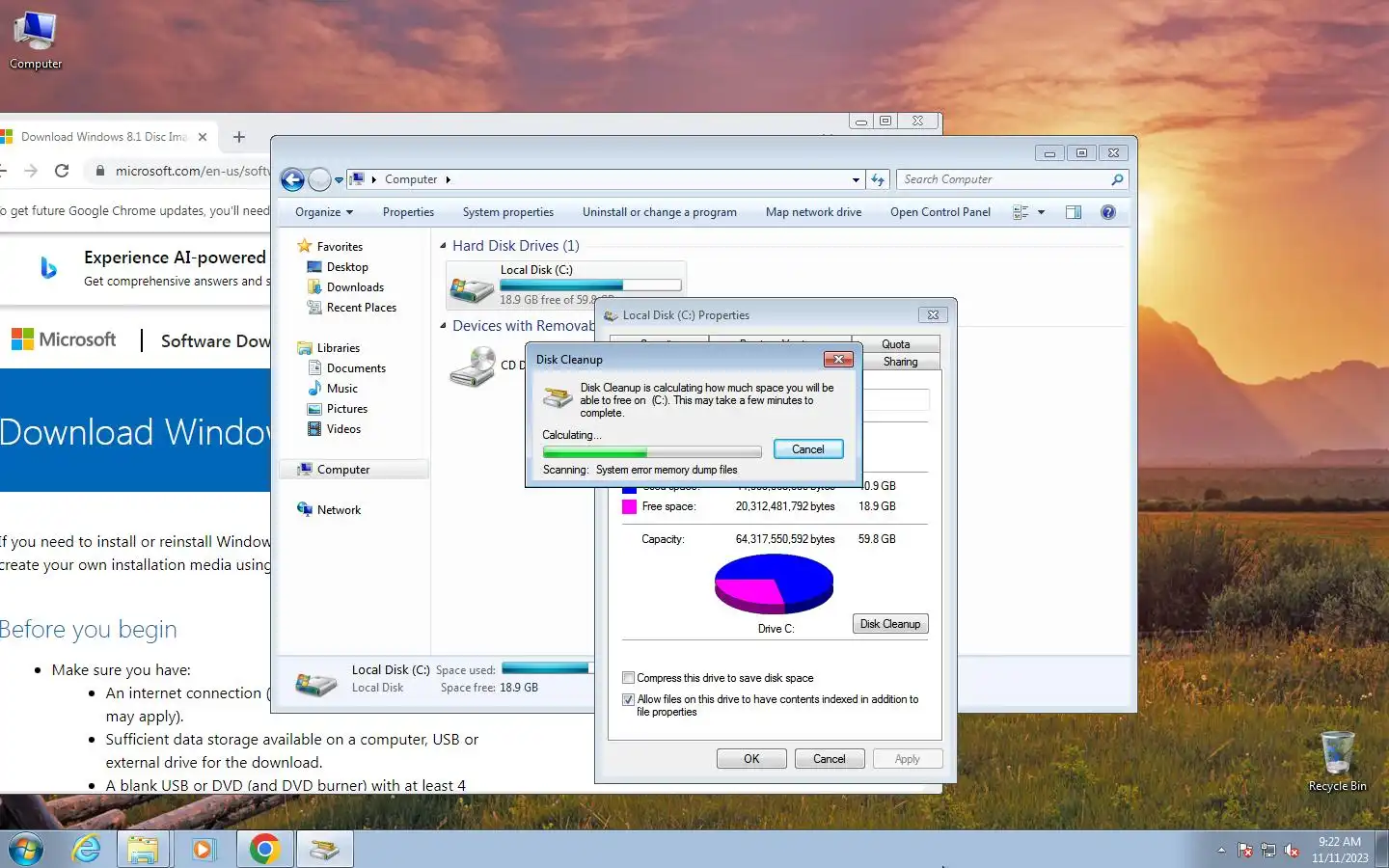Reload page in Chrome window

coord(62,171)
